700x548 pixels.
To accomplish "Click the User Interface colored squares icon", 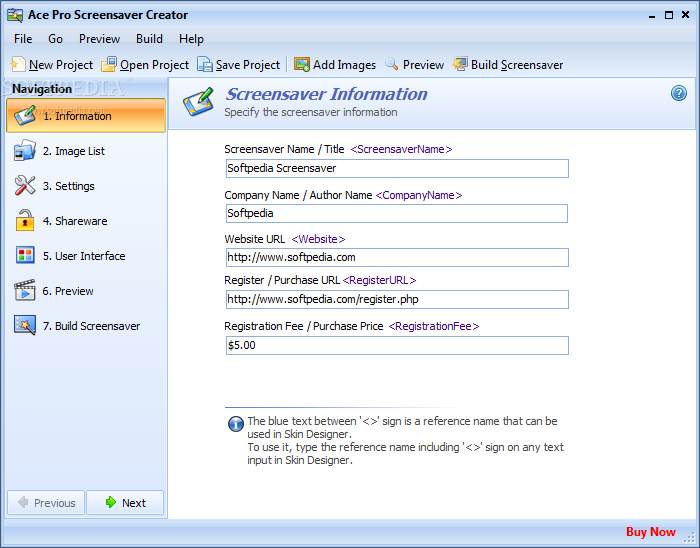I will click(25, 255).
